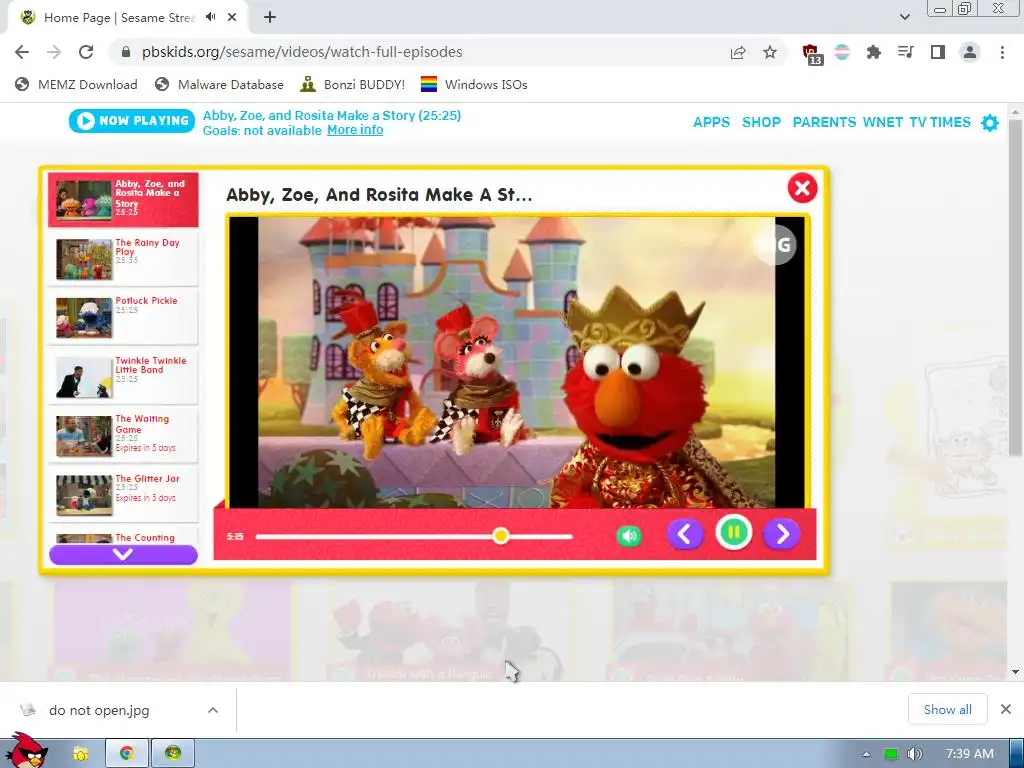Open Windows ISOs bookmark

pos(474,84)
